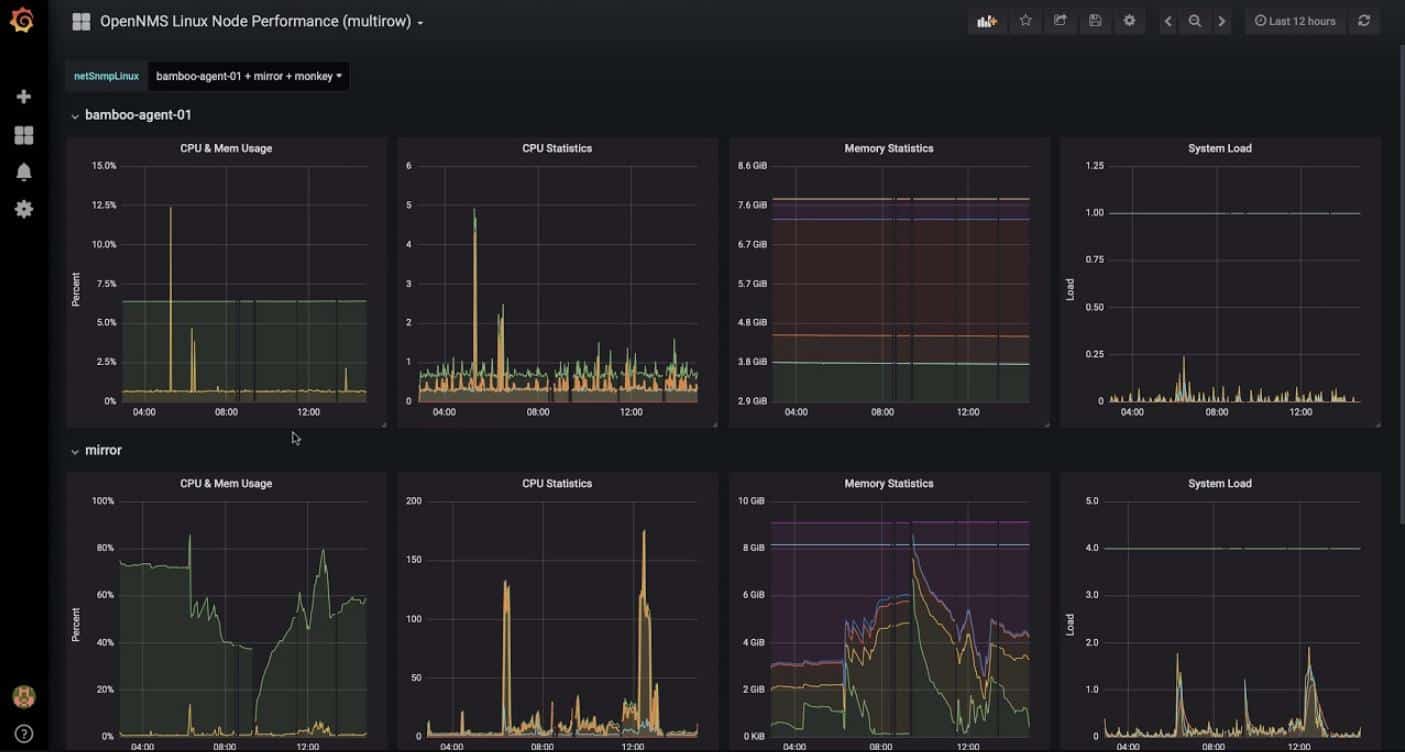
Task: Open the Configuration gear in the sidebar
Action: pyautogui.click(x=23, y=209)
